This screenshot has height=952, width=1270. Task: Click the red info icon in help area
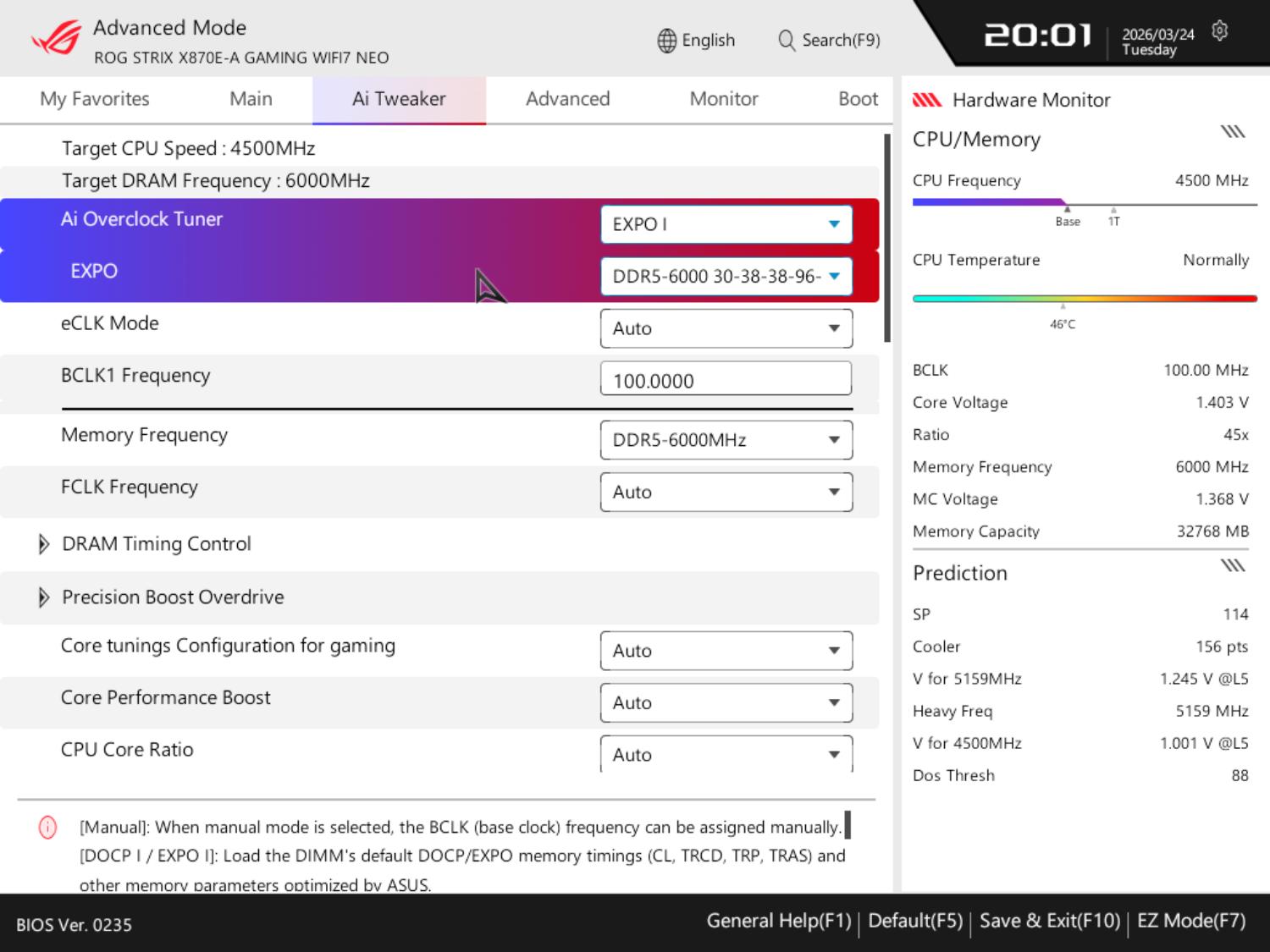coord(47,828)
